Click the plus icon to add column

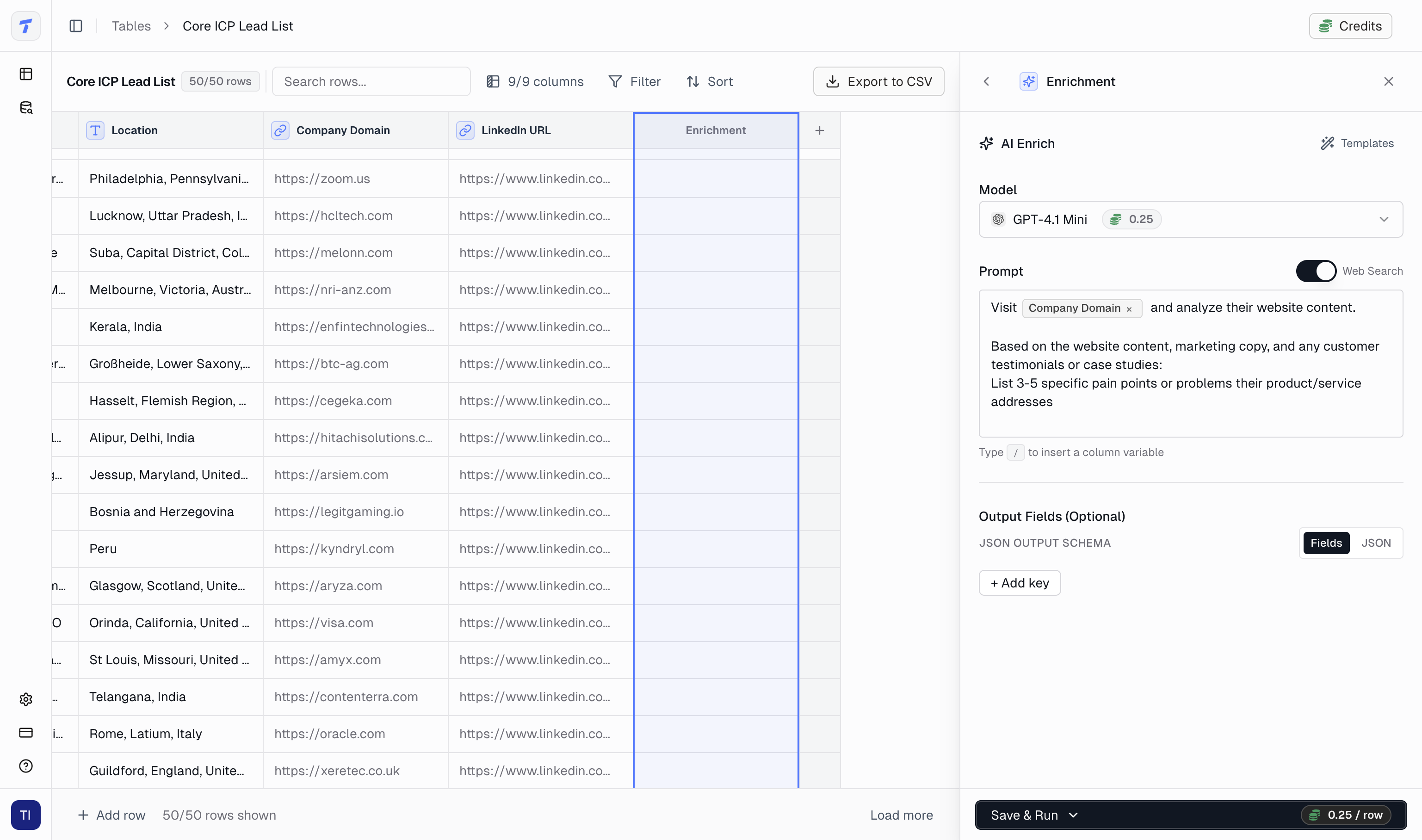point(819,131)
